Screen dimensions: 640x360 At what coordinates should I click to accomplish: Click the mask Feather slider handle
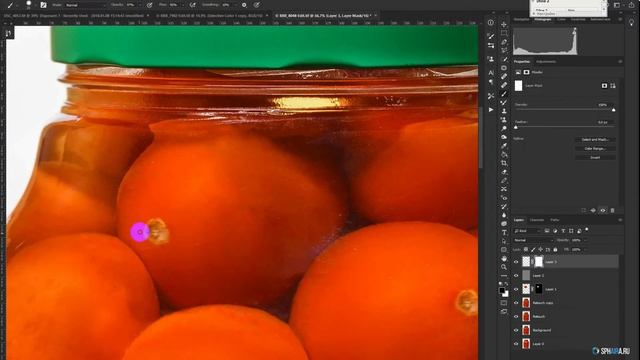pyautogui.click(x=516, y=127)
